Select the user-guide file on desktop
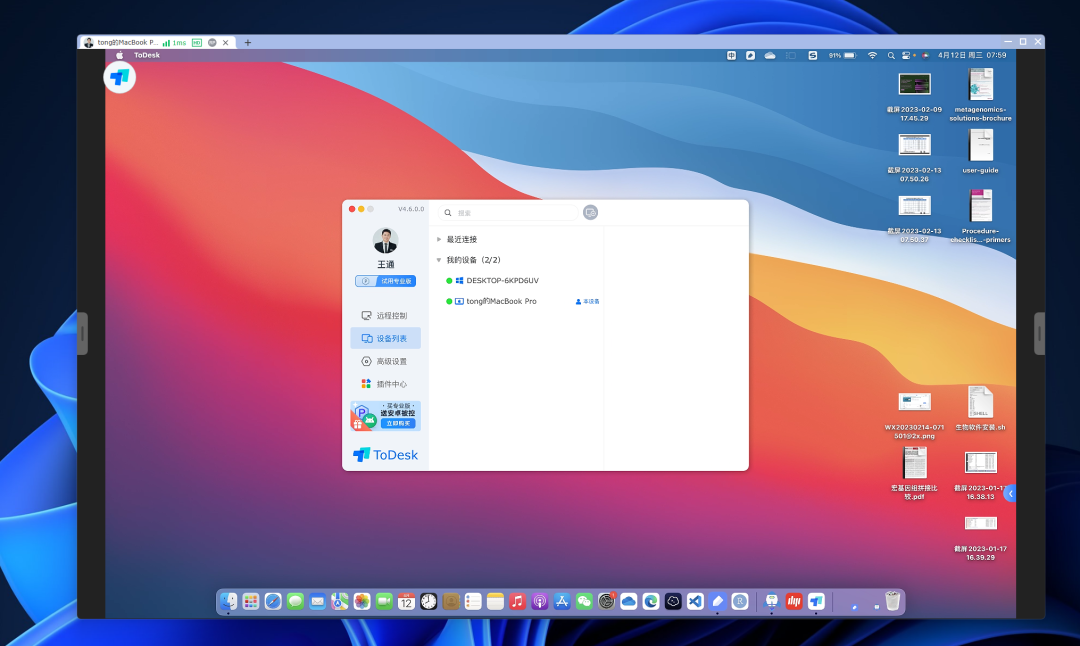The image size is (1080, 646). point(980,151)
